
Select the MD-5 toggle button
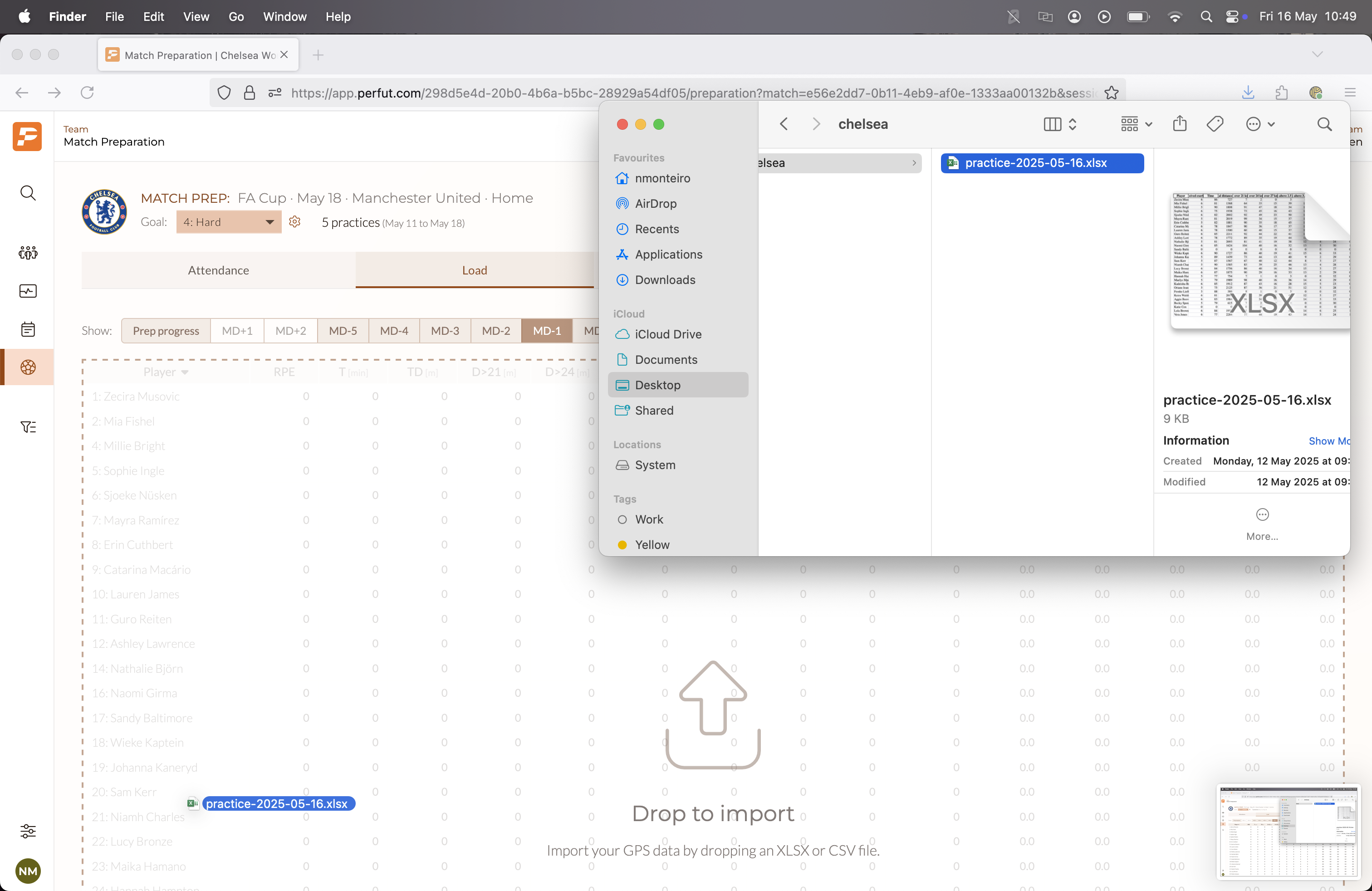(x=343, y=330)
